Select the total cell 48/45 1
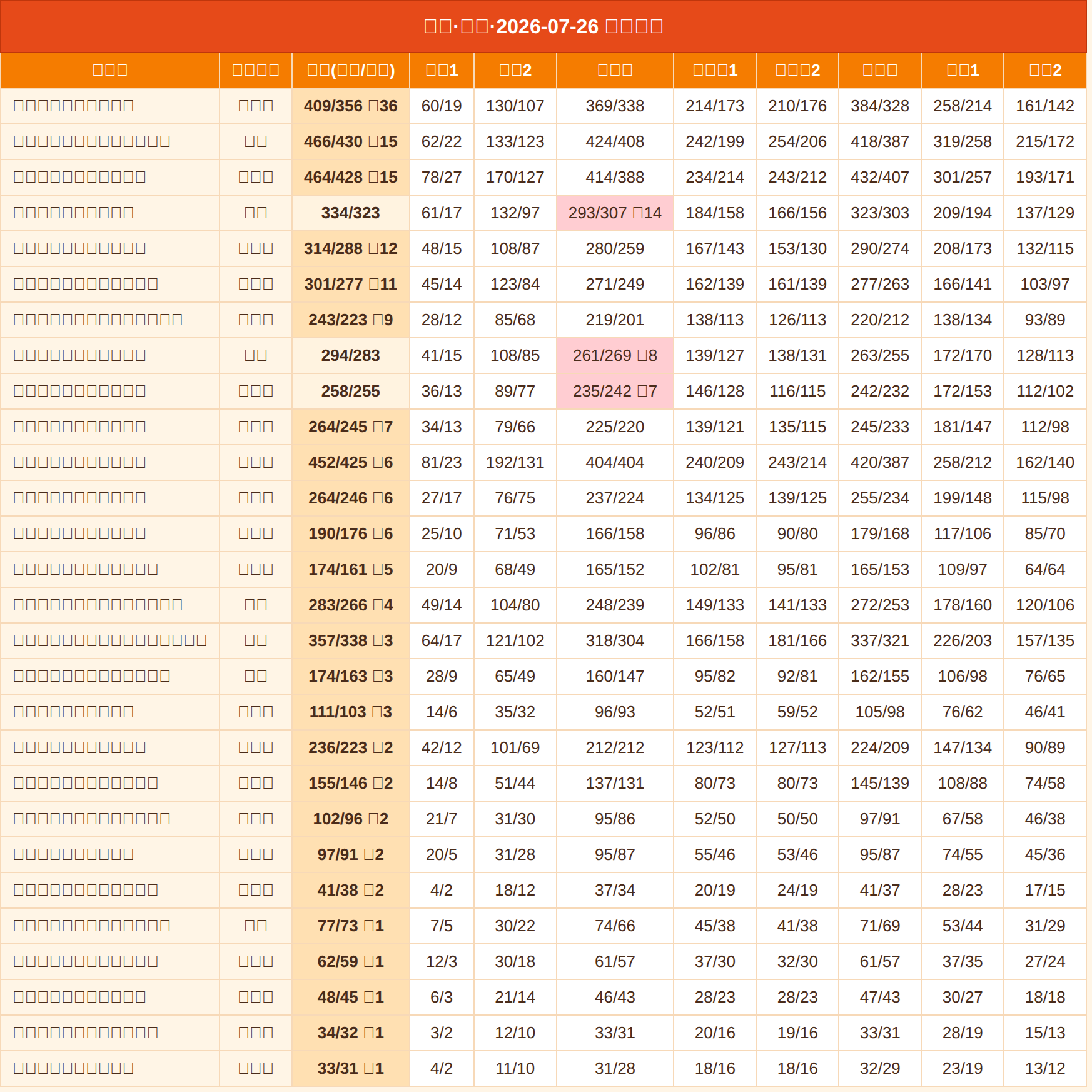 [351, 997]
